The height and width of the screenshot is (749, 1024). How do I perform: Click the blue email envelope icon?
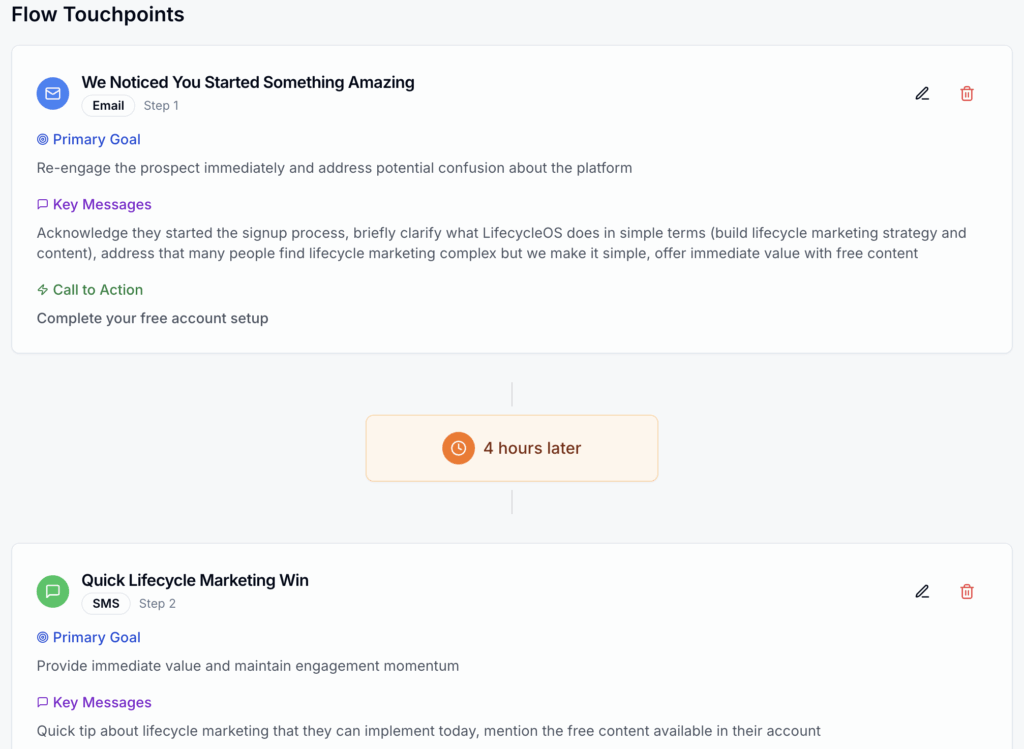pyautogui.click(x=53, y=94)
